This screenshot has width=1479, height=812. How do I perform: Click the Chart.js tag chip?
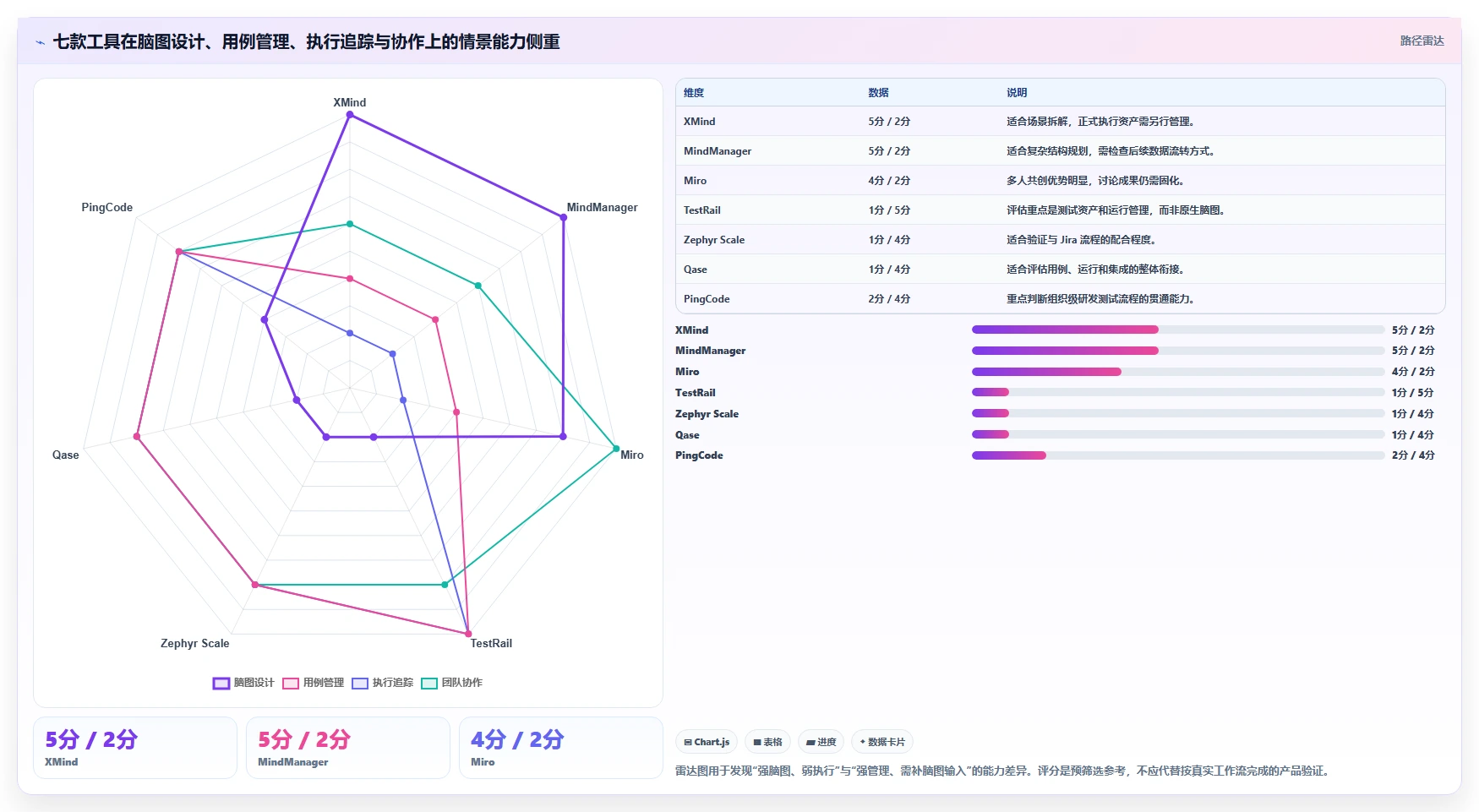click(707, 742)
